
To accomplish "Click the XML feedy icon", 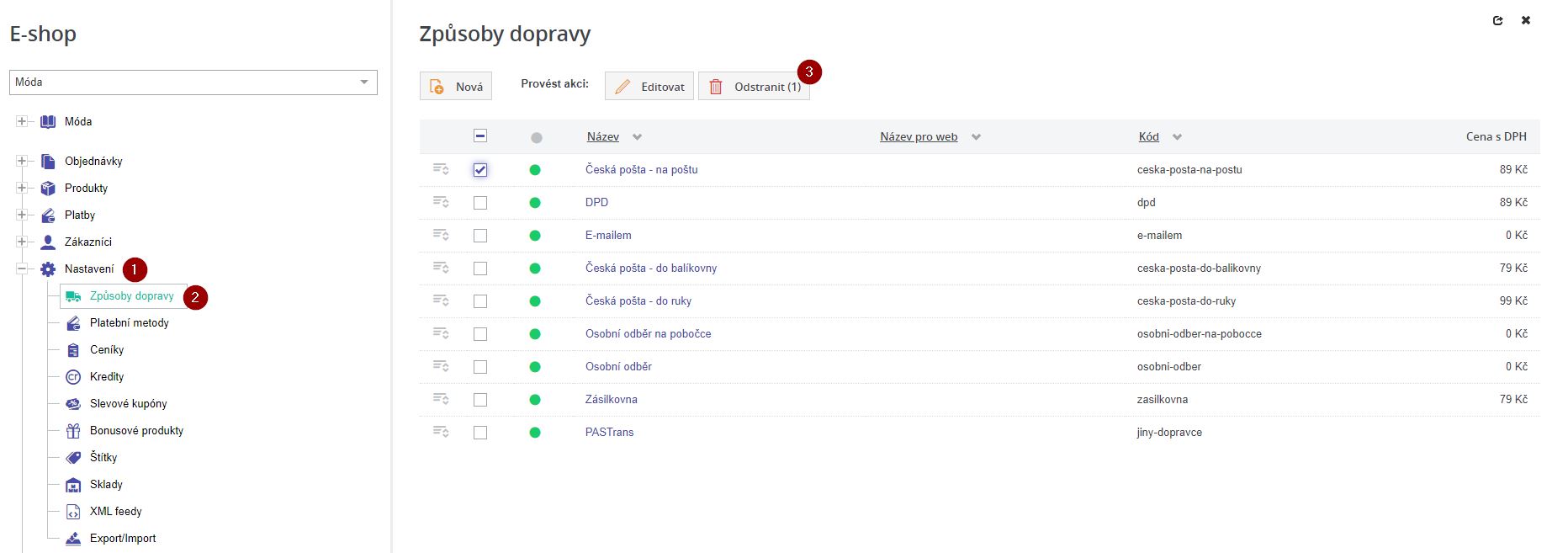I will [x=73, y=512].
